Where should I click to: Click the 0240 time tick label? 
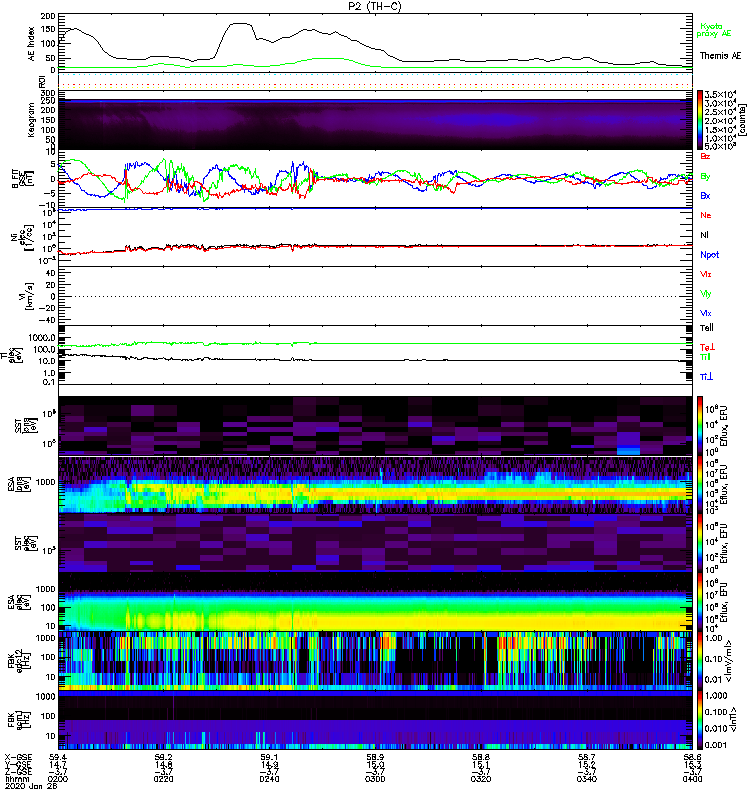click(x=269, y=779)
